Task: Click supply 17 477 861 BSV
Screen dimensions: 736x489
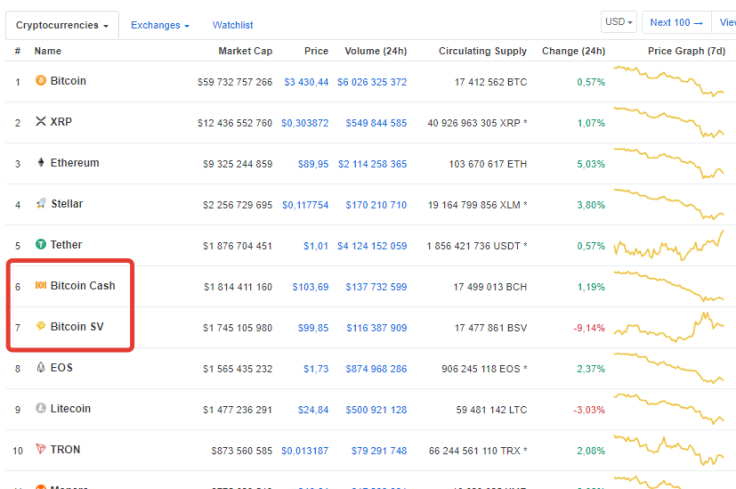Action: [491, 328]
